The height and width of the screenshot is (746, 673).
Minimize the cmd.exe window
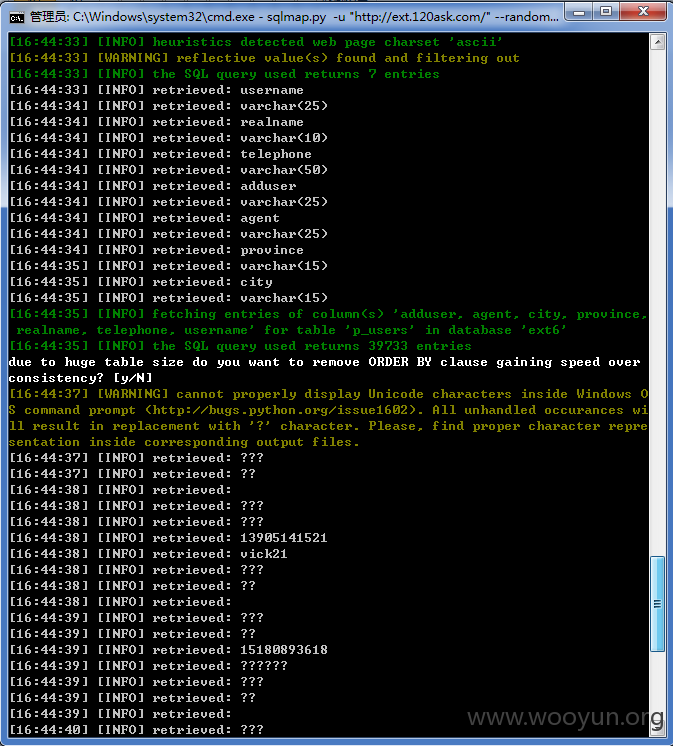pos(579,11)
